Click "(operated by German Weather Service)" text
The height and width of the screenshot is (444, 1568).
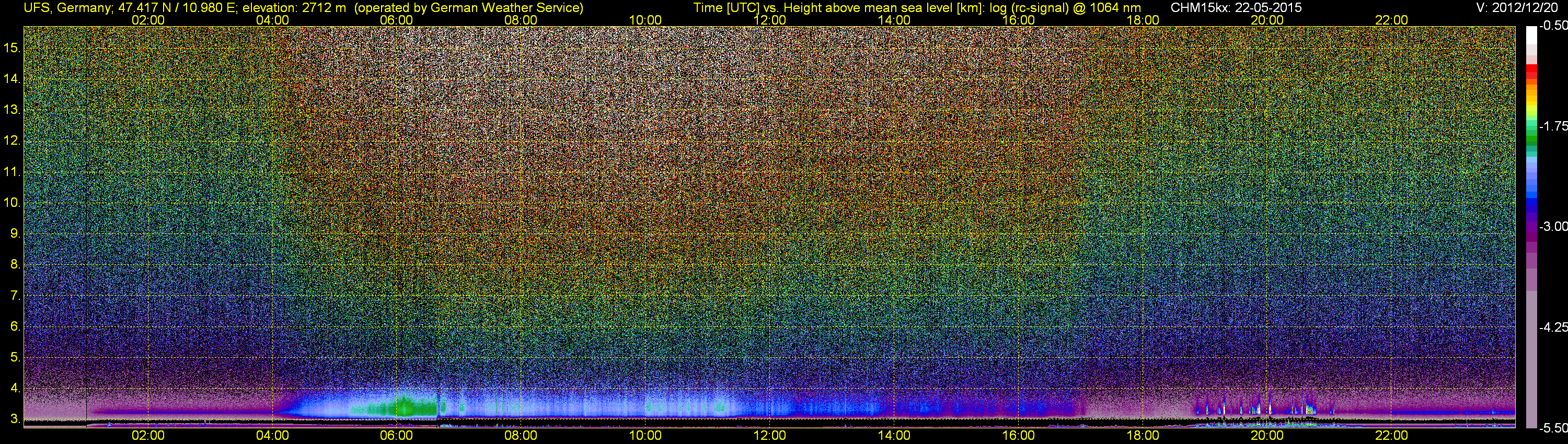[469, 8]
